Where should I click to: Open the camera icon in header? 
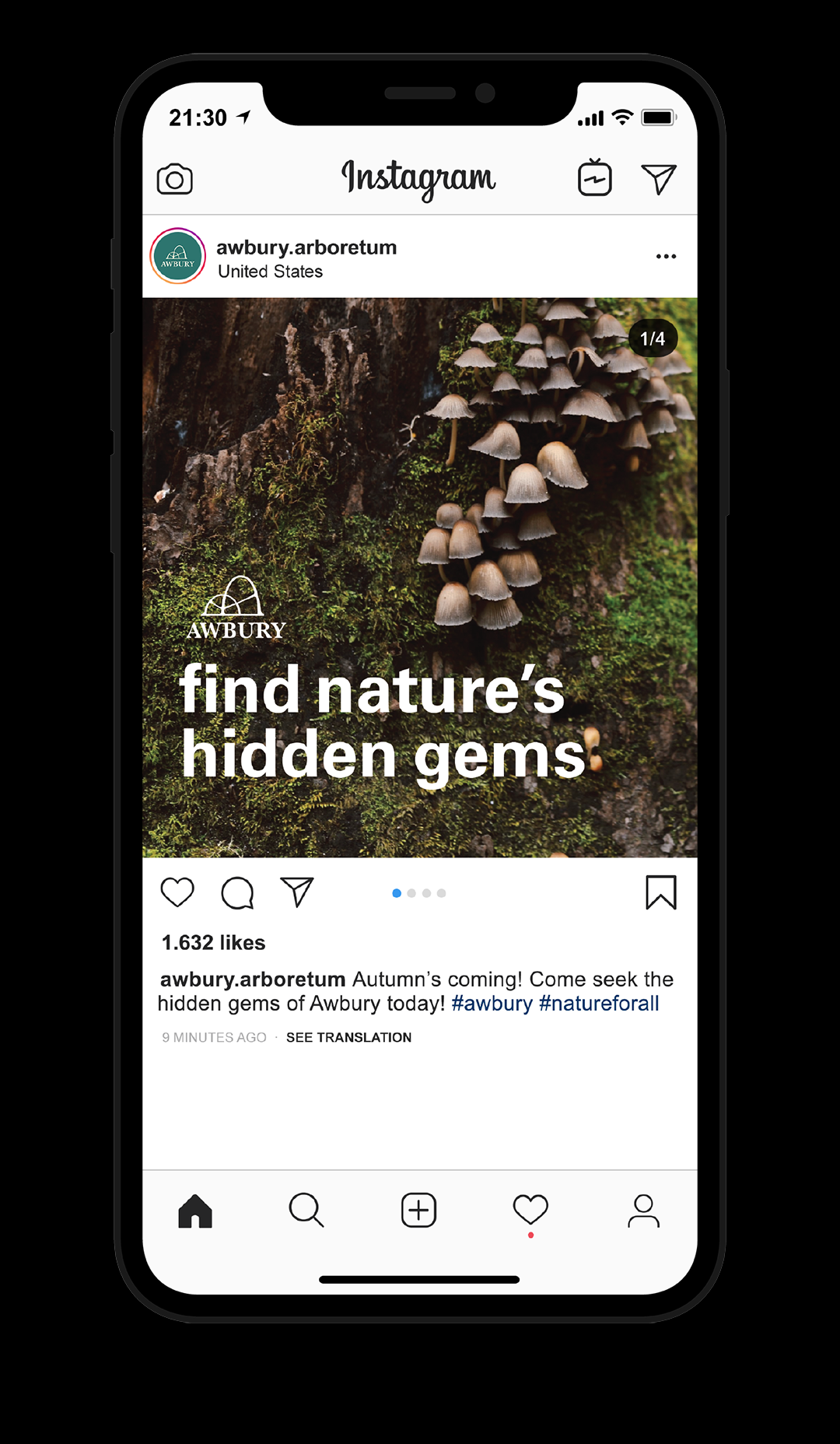[175, 179]
